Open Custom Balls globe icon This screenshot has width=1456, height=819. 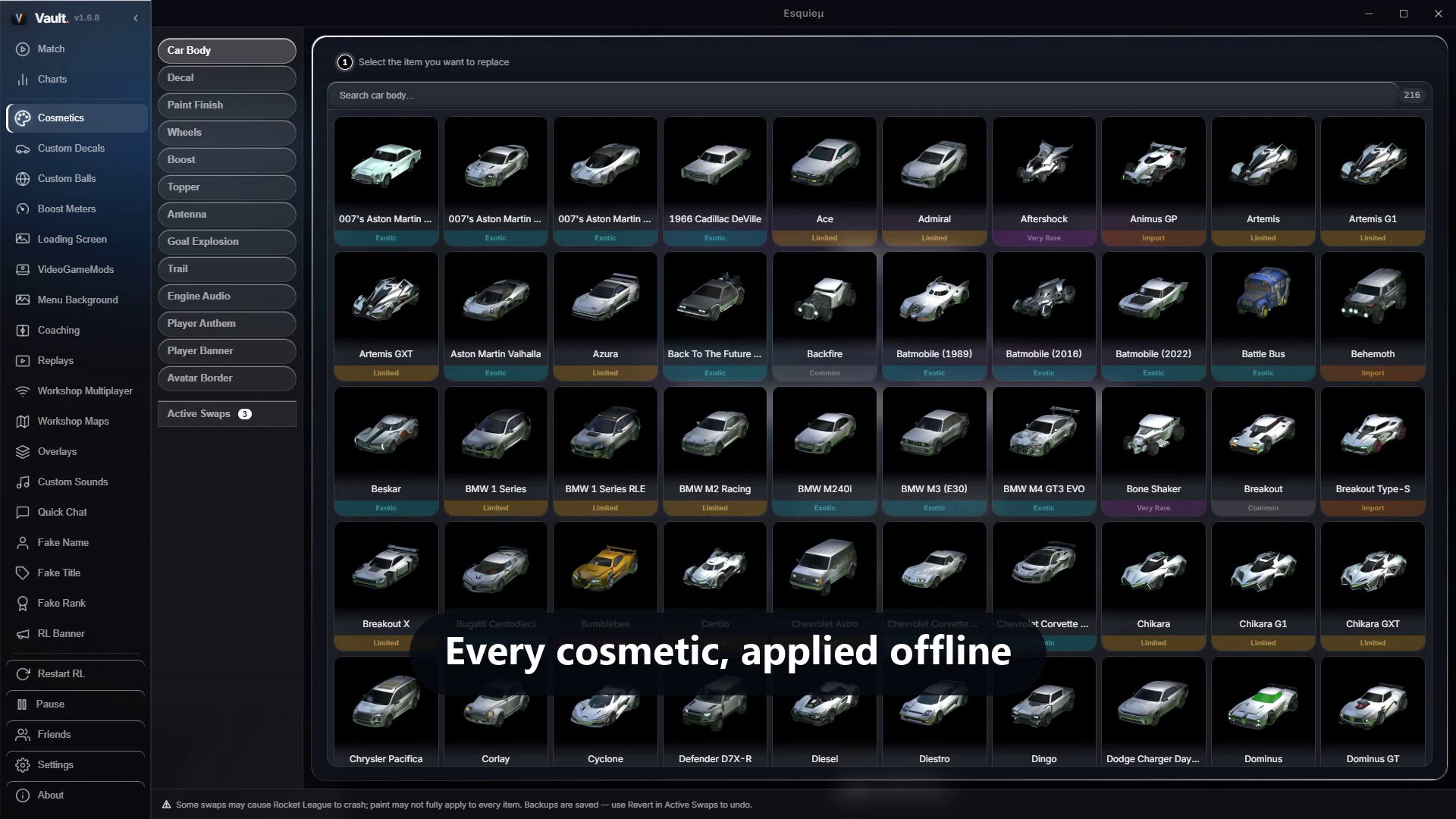(23, 178)
